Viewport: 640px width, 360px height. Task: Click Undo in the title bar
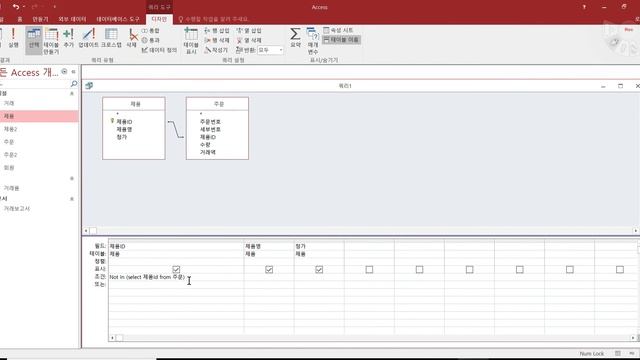point(16,7)
